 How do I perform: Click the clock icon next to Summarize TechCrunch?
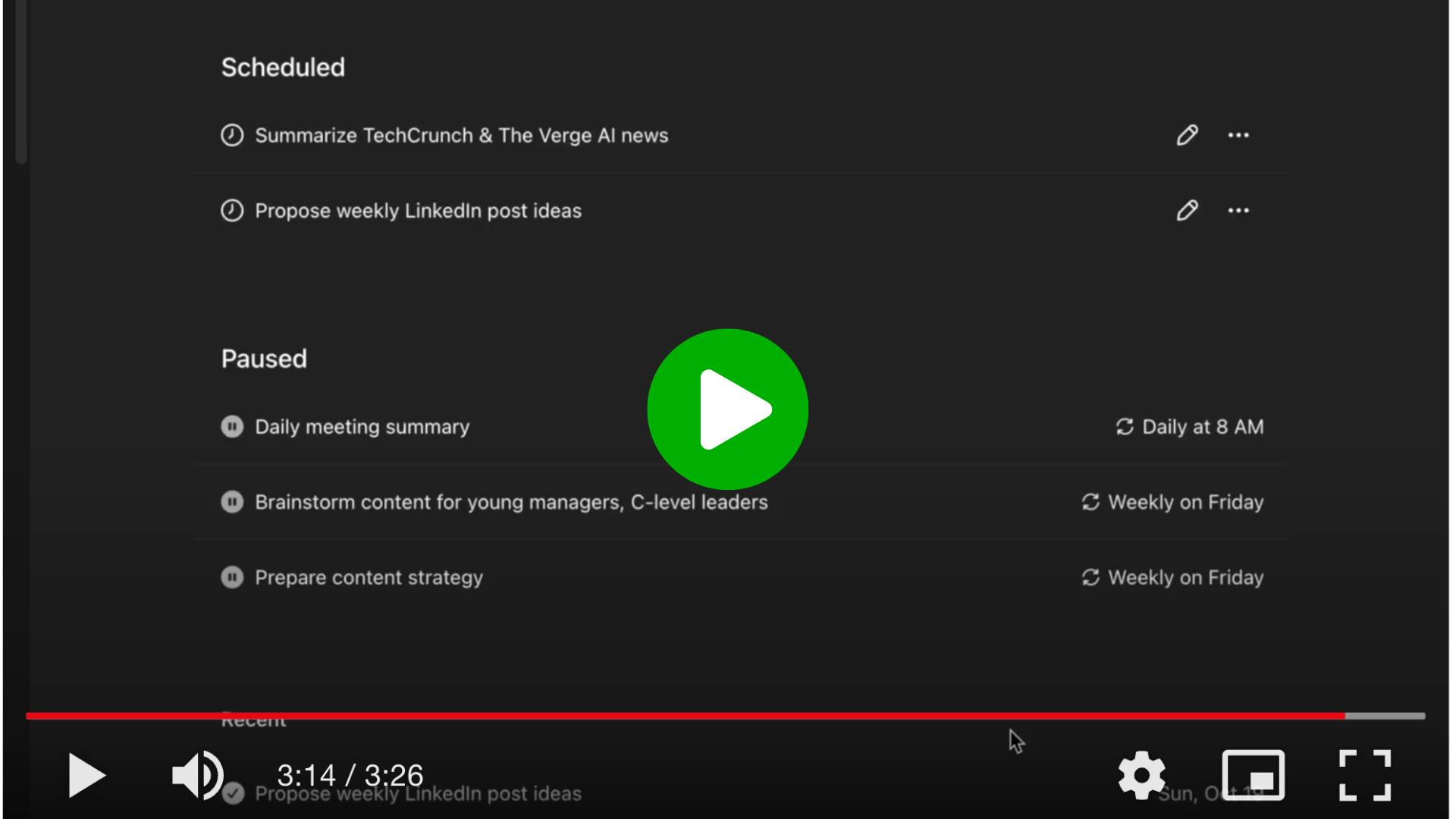232,135
